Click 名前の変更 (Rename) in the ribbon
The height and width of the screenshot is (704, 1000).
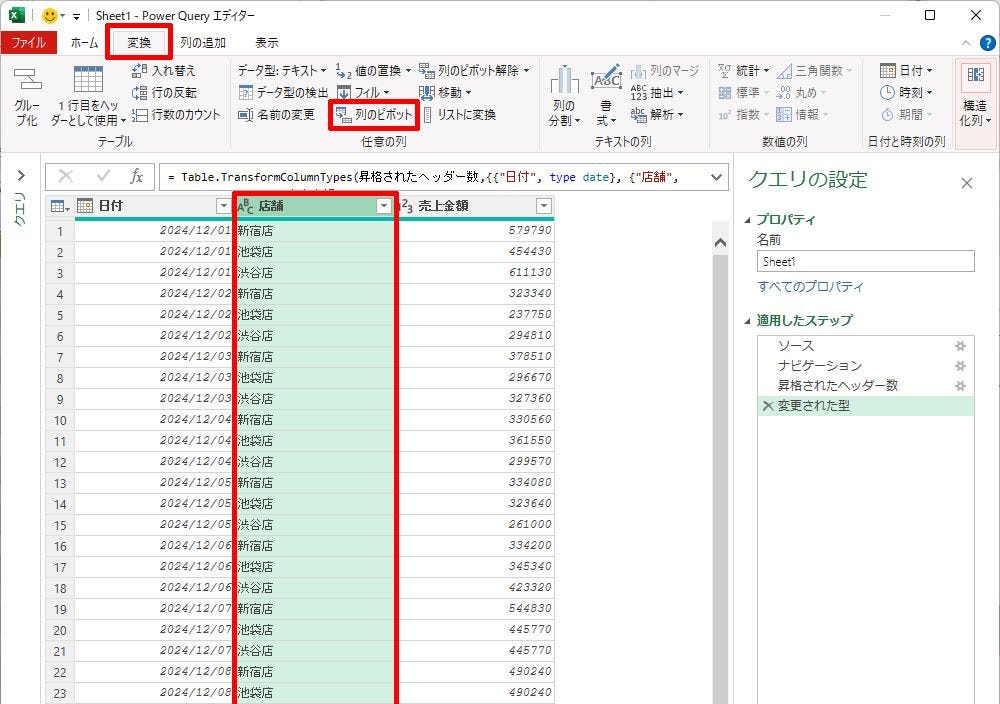[277, 115]
